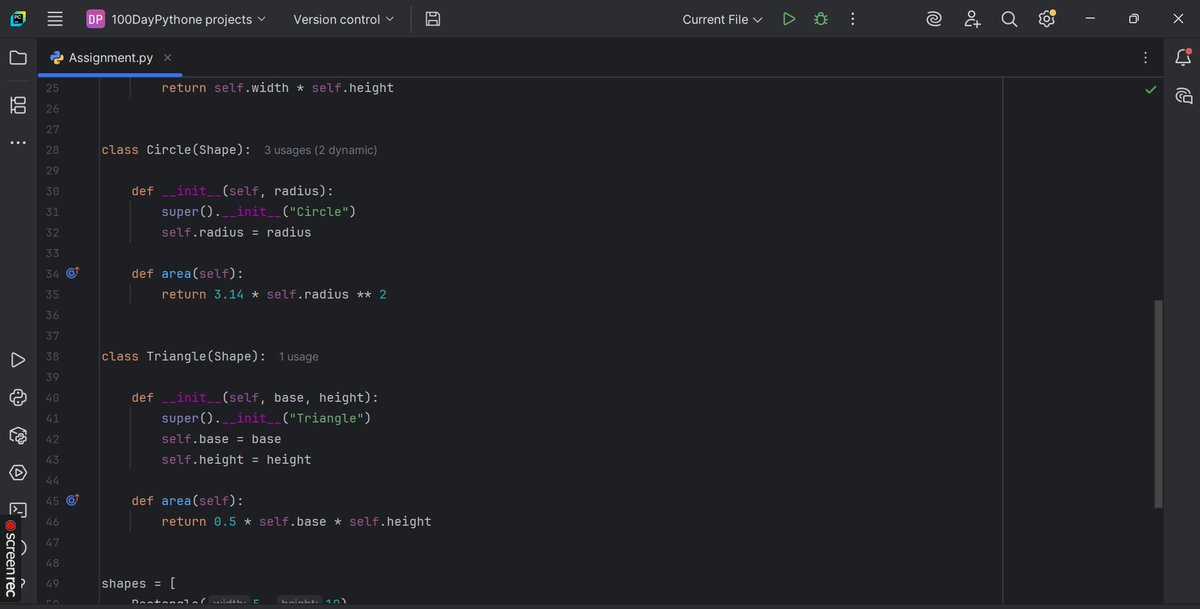Open the Services tool window
The height and width of the screenshot is (609, 1200).
tap(18, 472)
